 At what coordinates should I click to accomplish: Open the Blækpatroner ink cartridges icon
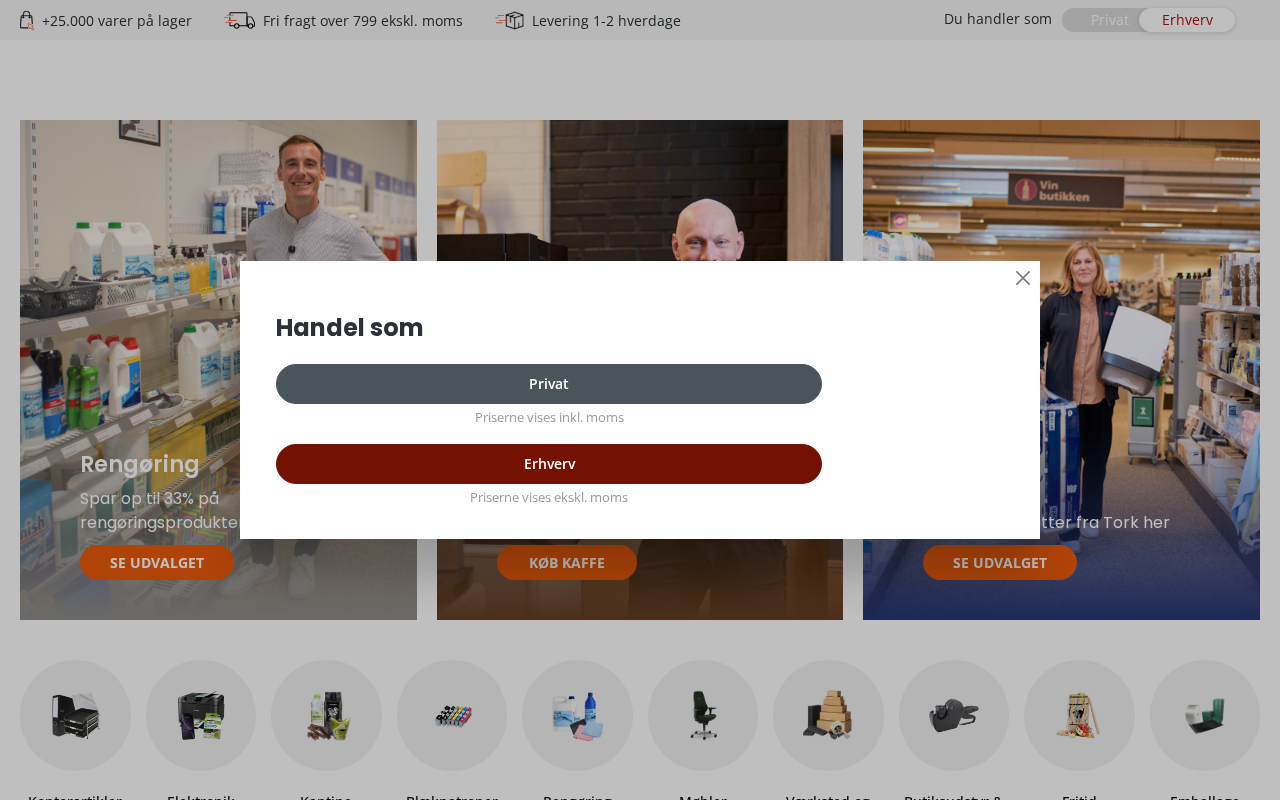(x=452, y=715)
